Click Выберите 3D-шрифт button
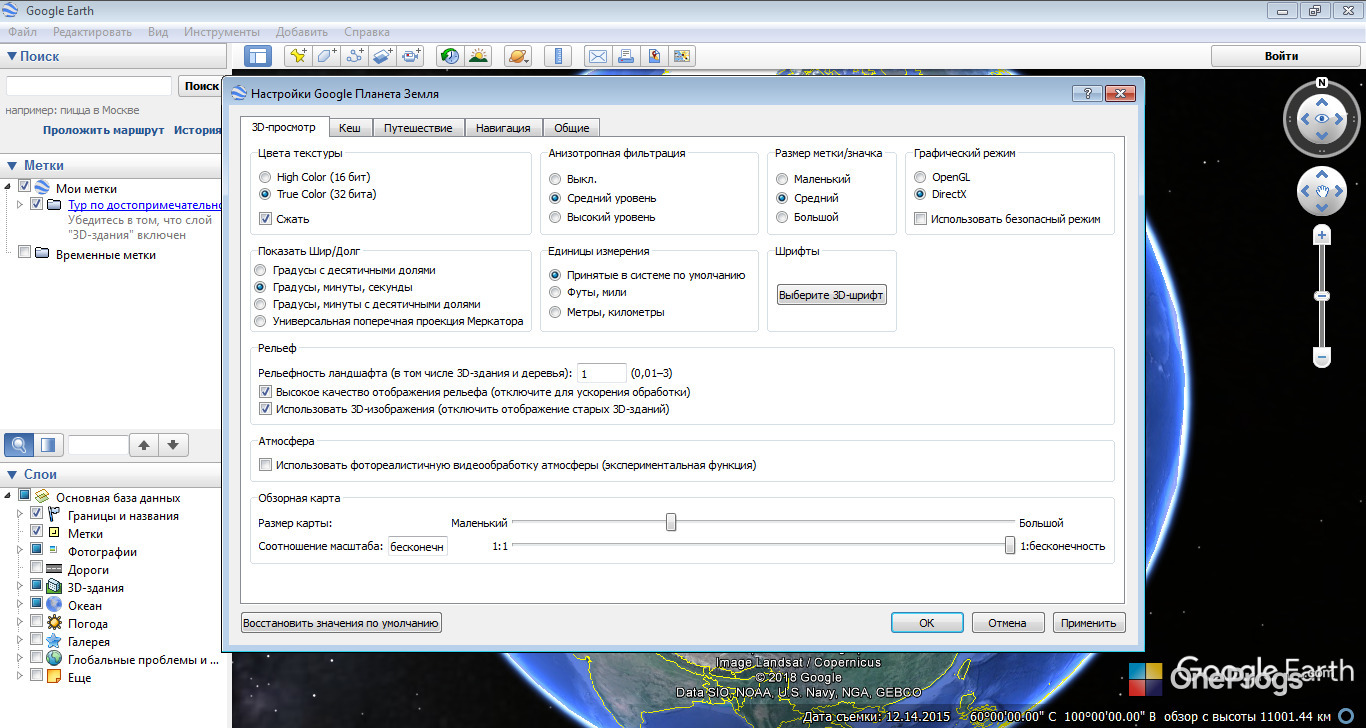Image resolution: width=1366 pixels, height=728 pixels. (832, 295)
